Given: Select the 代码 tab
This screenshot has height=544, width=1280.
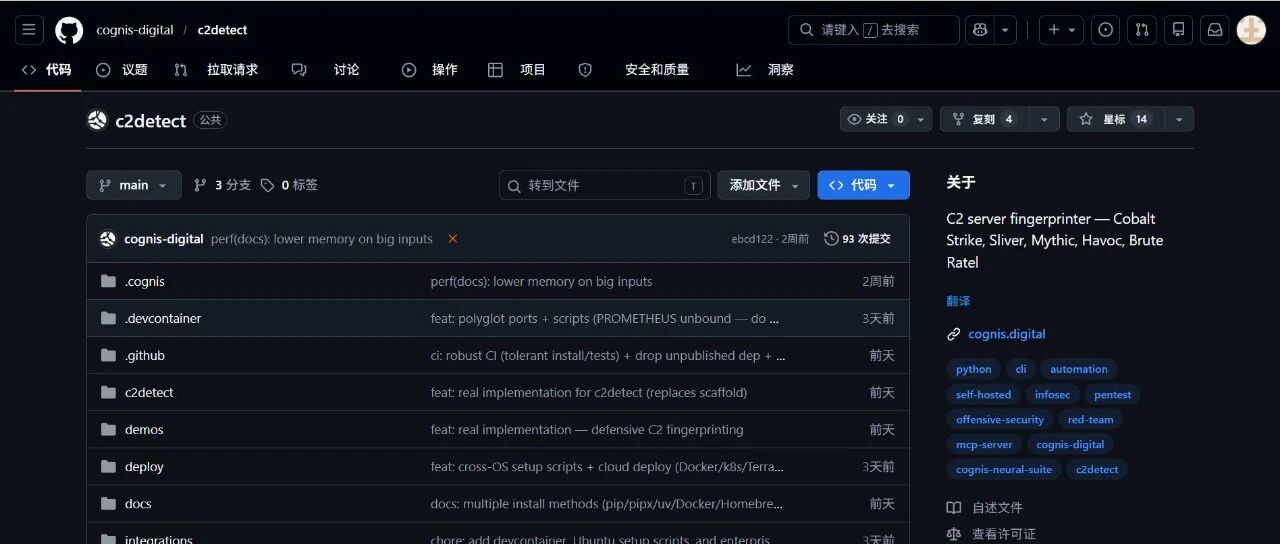Looking at the screenshot, I should pyautogui.click(x=47, y=70).
